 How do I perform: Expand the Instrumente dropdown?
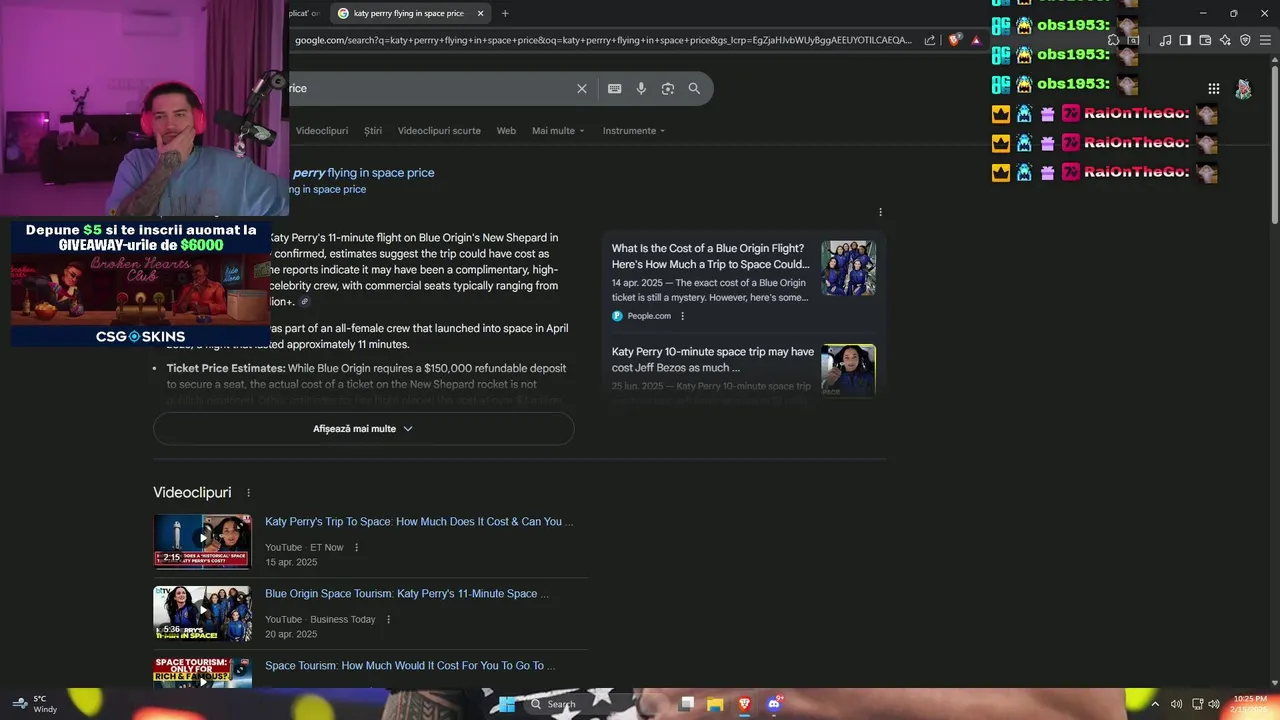pyautogui.click(x=634, y=131)
